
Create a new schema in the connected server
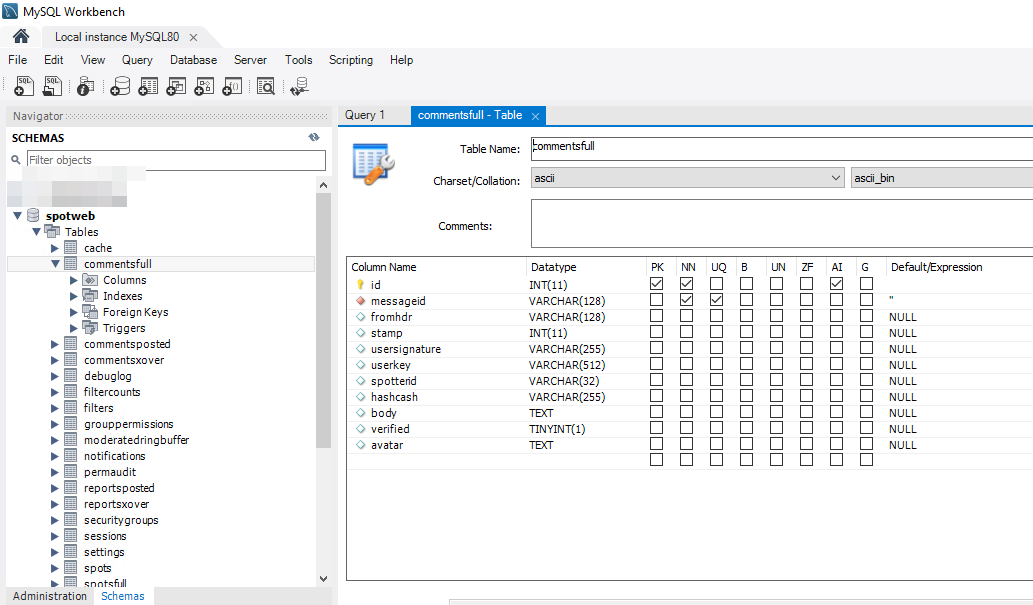(121, 86)
